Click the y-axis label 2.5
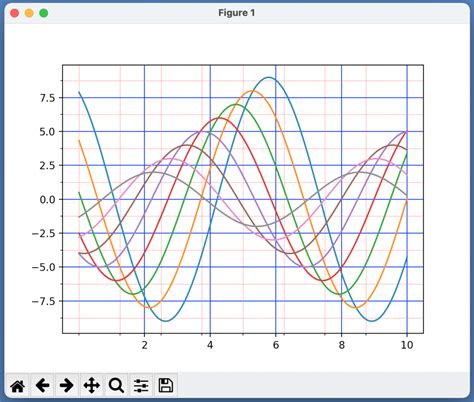The height and width of the screenshot is (402, 474). click(x=48, y=166)
